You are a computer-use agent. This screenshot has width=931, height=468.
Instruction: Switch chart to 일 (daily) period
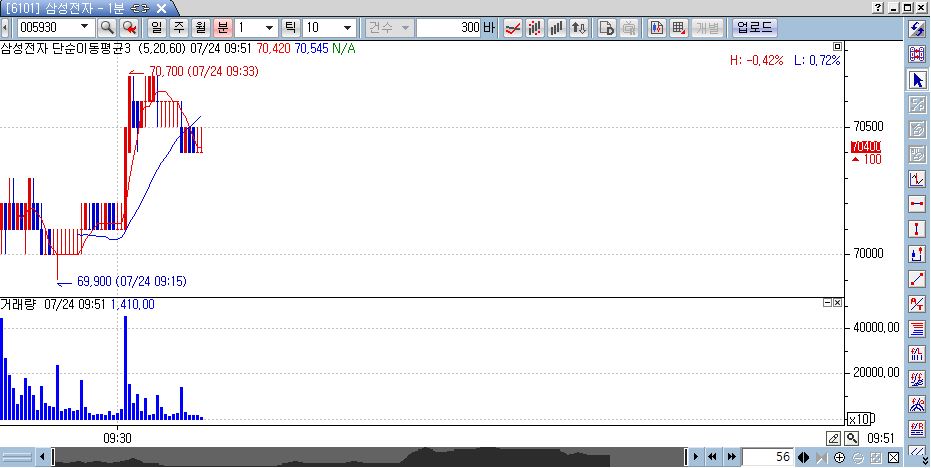click(x=157, y=27)
